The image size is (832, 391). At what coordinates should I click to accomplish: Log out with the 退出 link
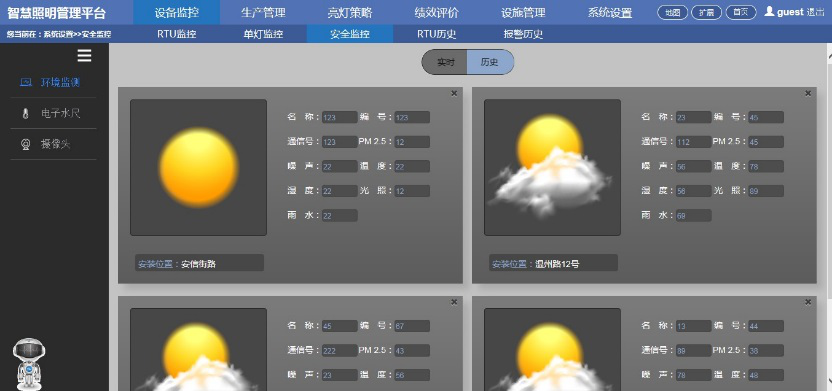815,12
